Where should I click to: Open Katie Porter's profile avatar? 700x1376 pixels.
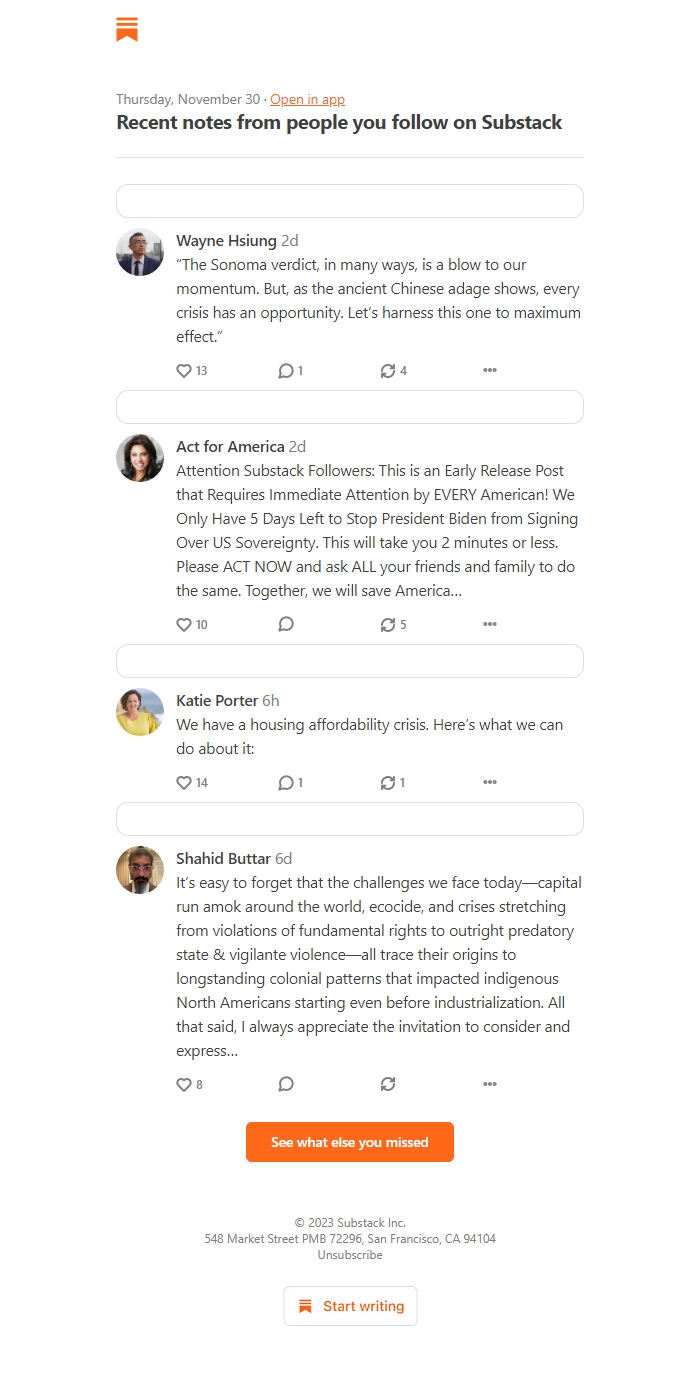(140, 712)
